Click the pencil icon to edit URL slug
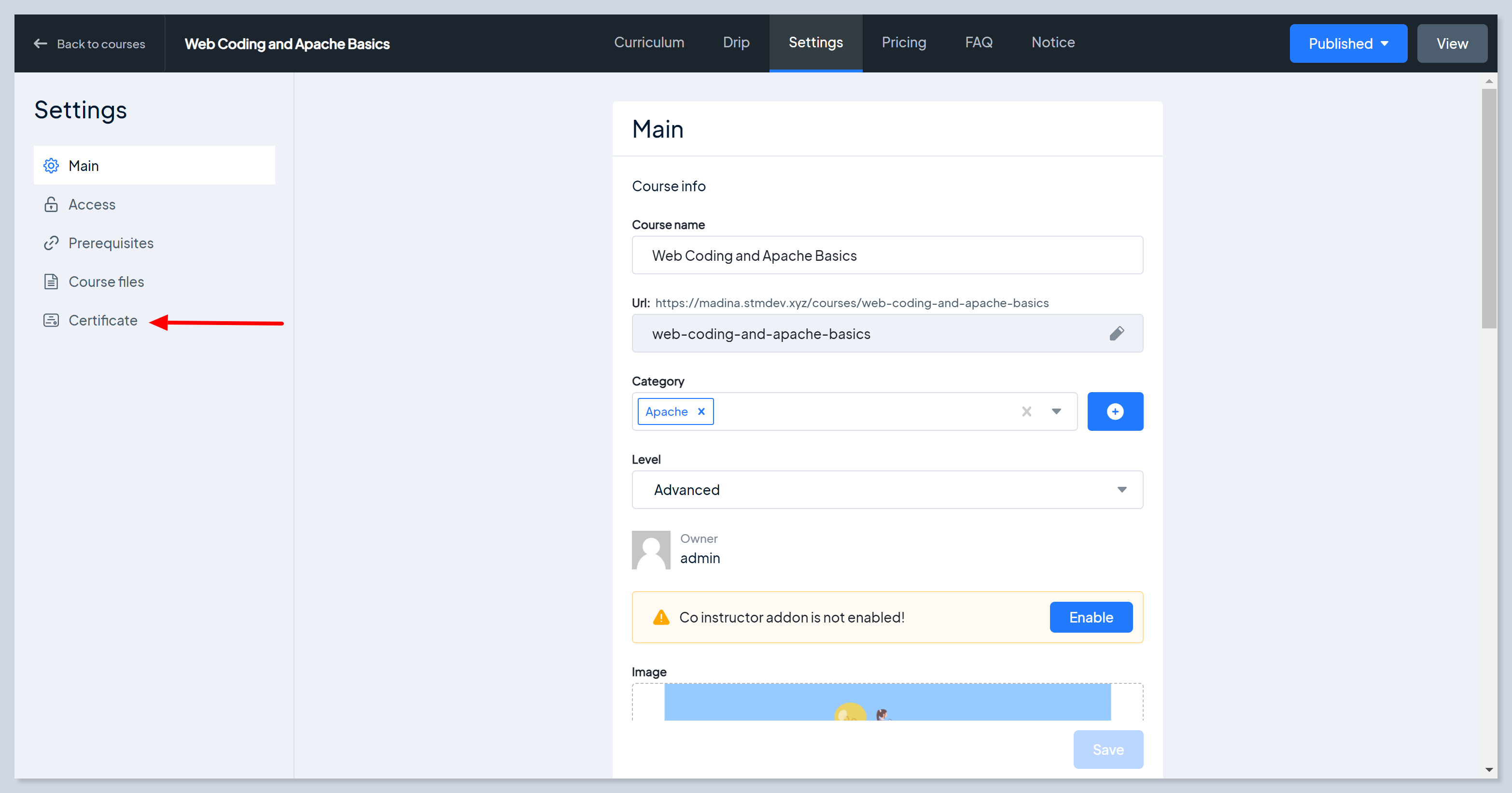Viewport: 1512px width, 793px height. [x=1117, y=333]
